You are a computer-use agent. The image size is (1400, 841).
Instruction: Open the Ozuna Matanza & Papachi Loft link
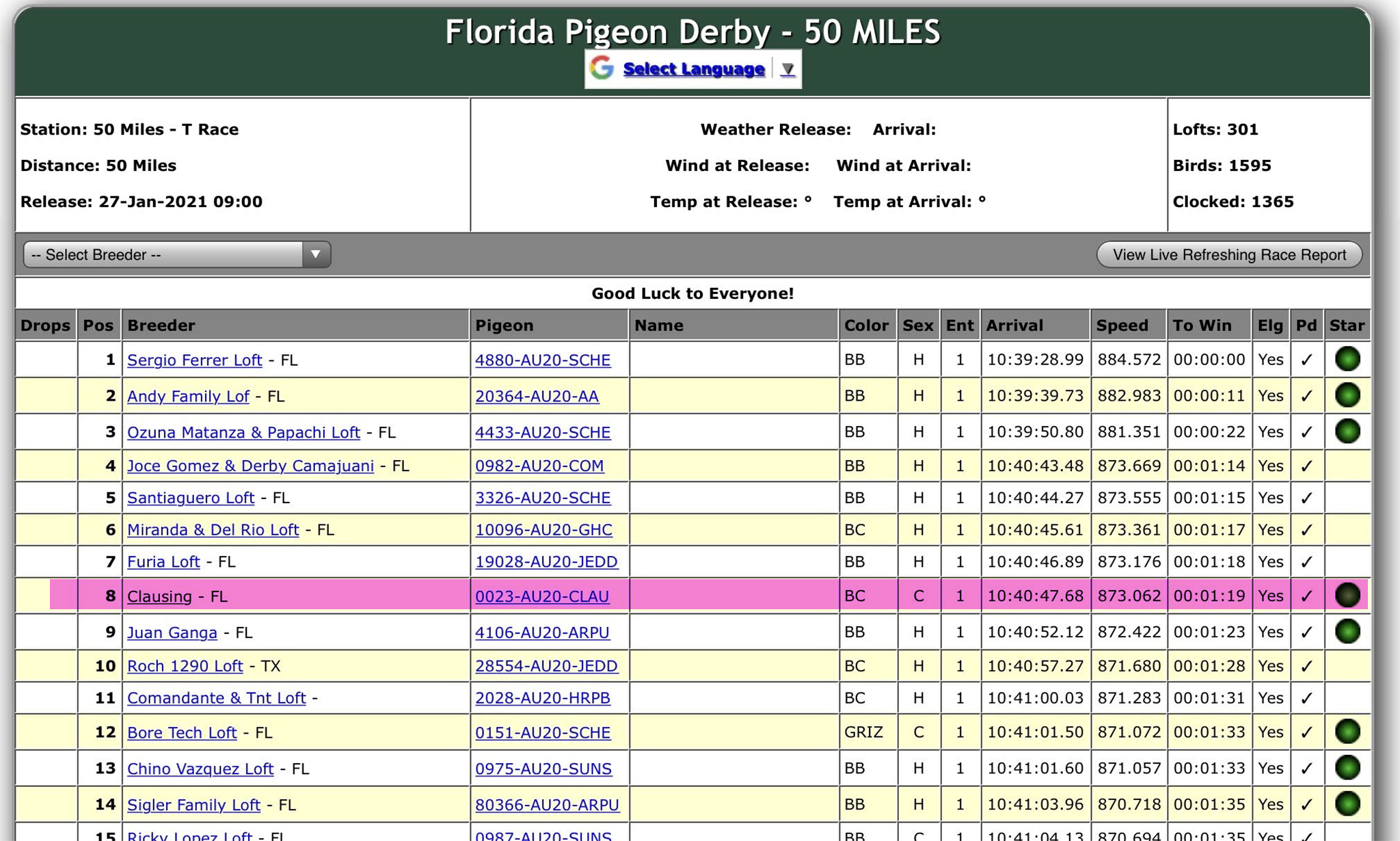pos(243,432)
